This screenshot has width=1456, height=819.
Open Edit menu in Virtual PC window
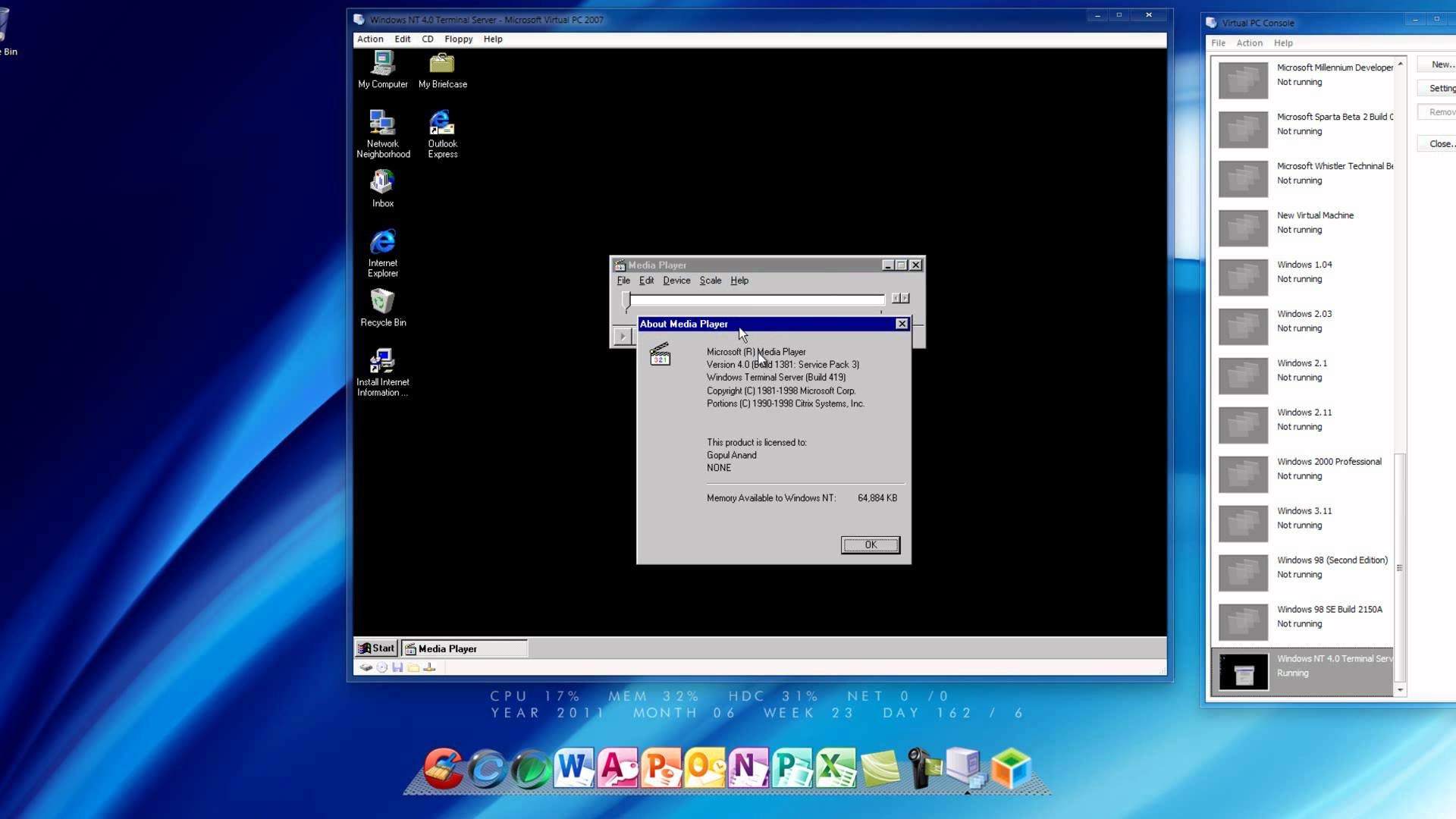point(403,39)
